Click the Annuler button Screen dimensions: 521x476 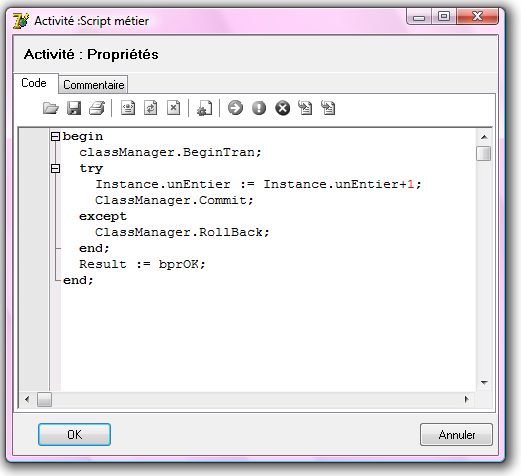click(456, 434)
